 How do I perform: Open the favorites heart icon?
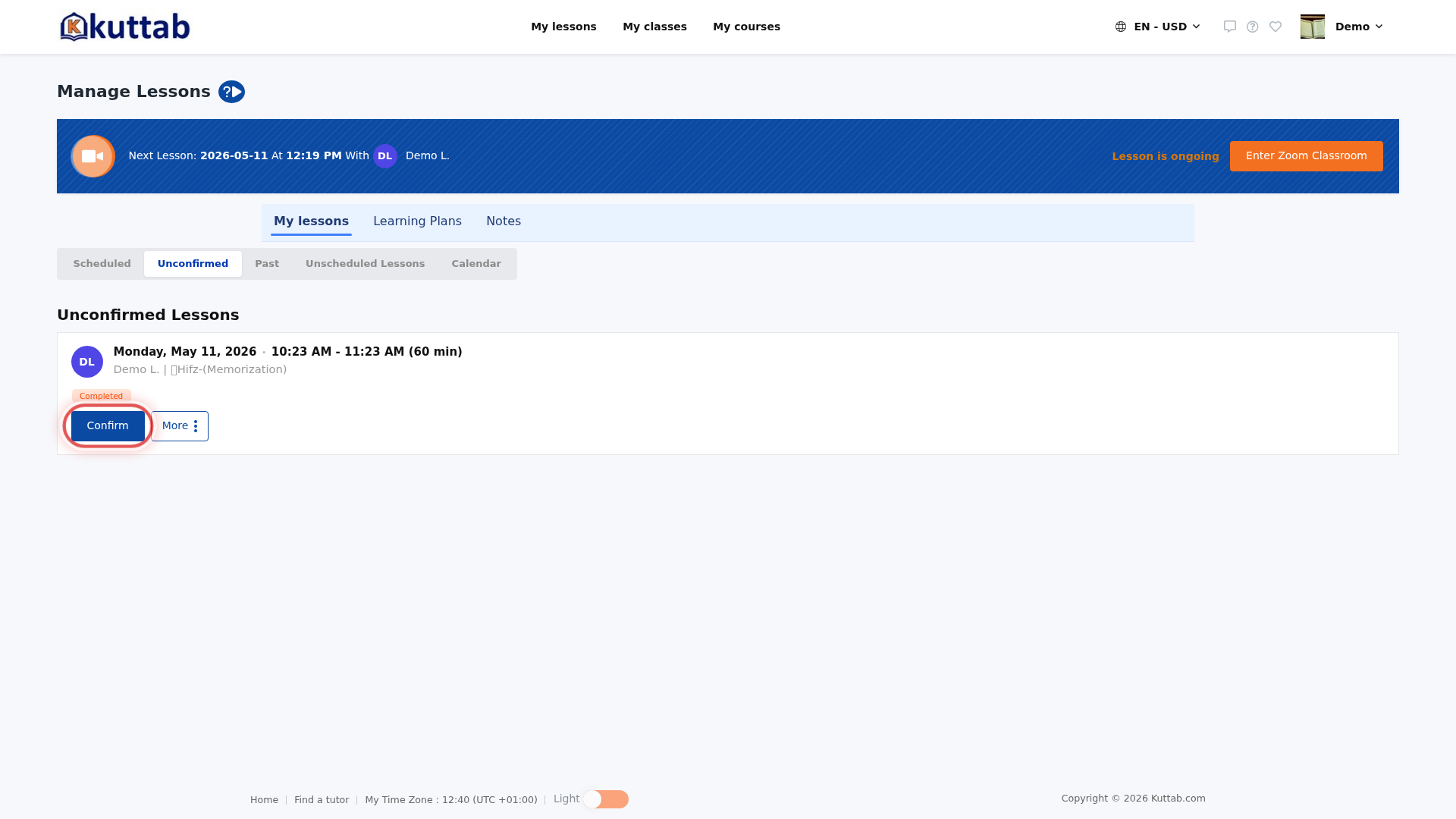pyautogui.click(x=1276, y=27)
